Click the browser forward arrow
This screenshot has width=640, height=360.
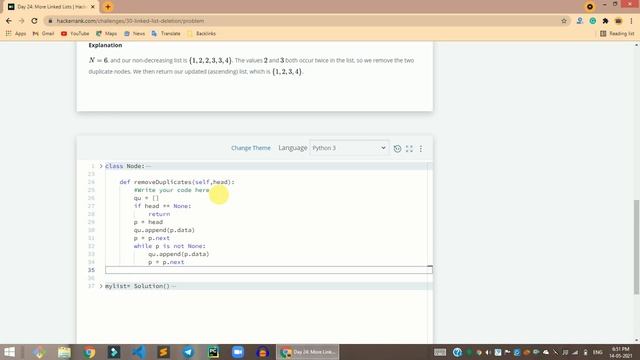pyautogui.click(x=22, y=21)
